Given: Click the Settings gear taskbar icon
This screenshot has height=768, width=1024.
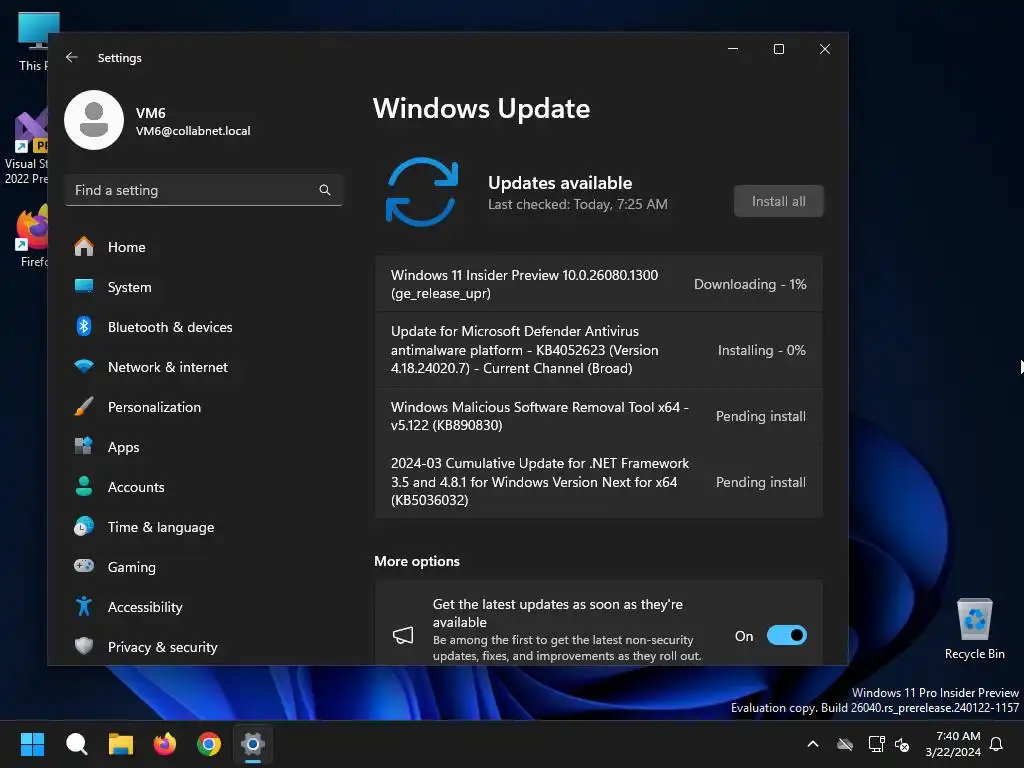Looking at the screenshot, I should 253,744.
